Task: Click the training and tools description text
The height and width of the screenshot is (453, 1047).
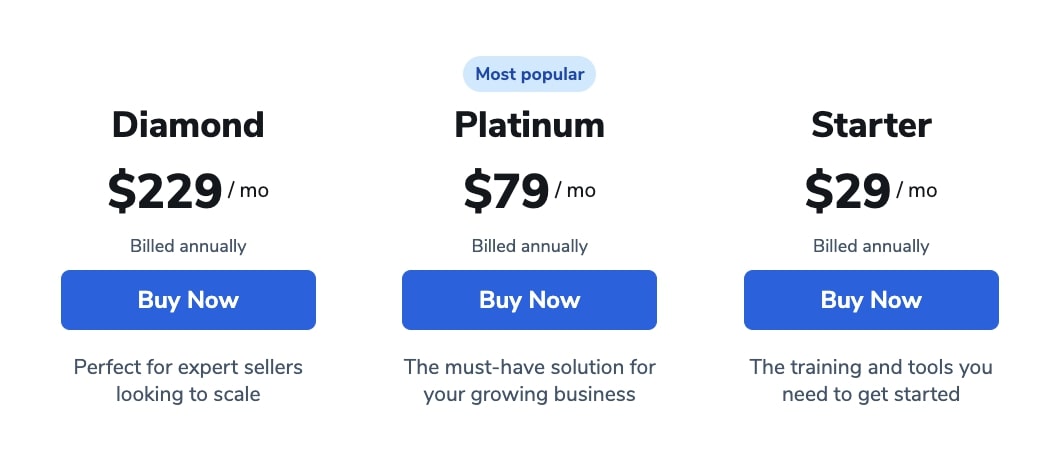Action: 871,381
